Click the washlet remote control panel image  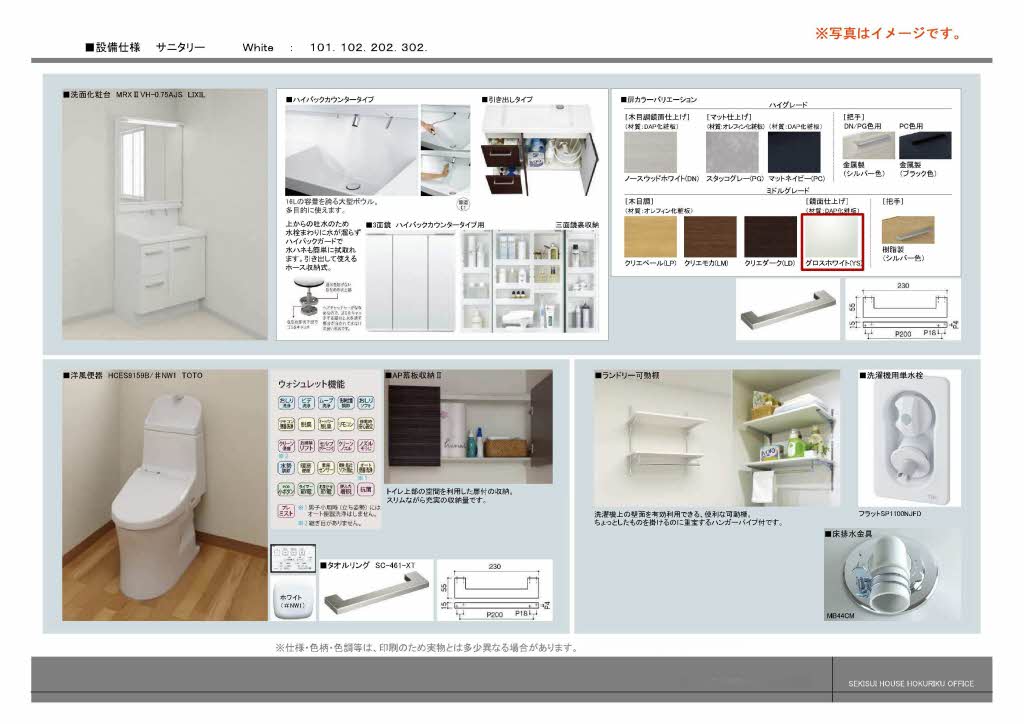(x=291, y=558)
